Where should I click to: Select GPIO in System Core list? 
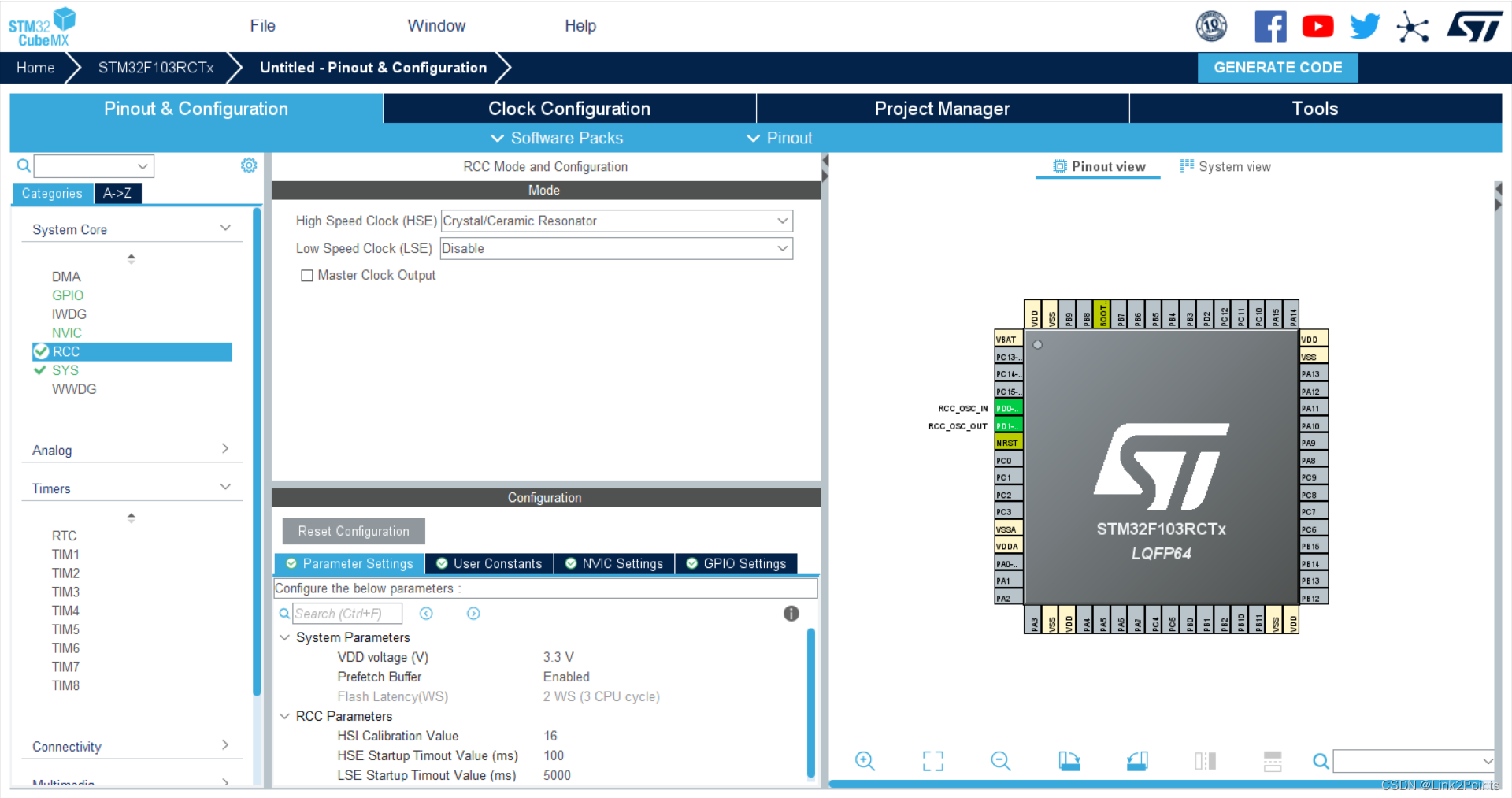coord(68,295)
